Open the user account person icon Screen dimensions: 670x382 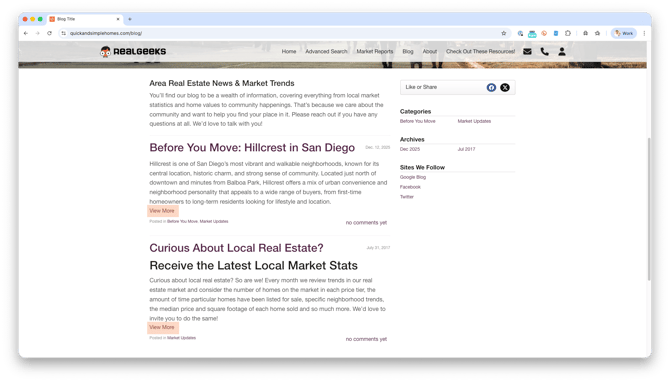[562, 51]
